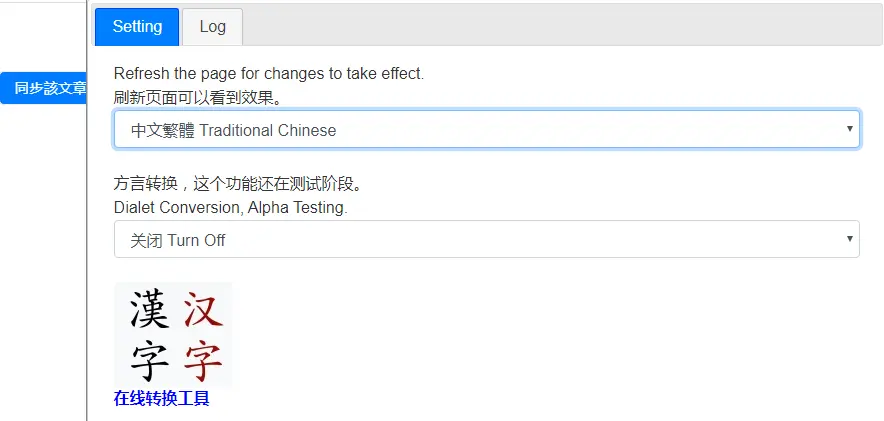
Task: Click the black 字 character in the logo
Action: tap(149, 361)
